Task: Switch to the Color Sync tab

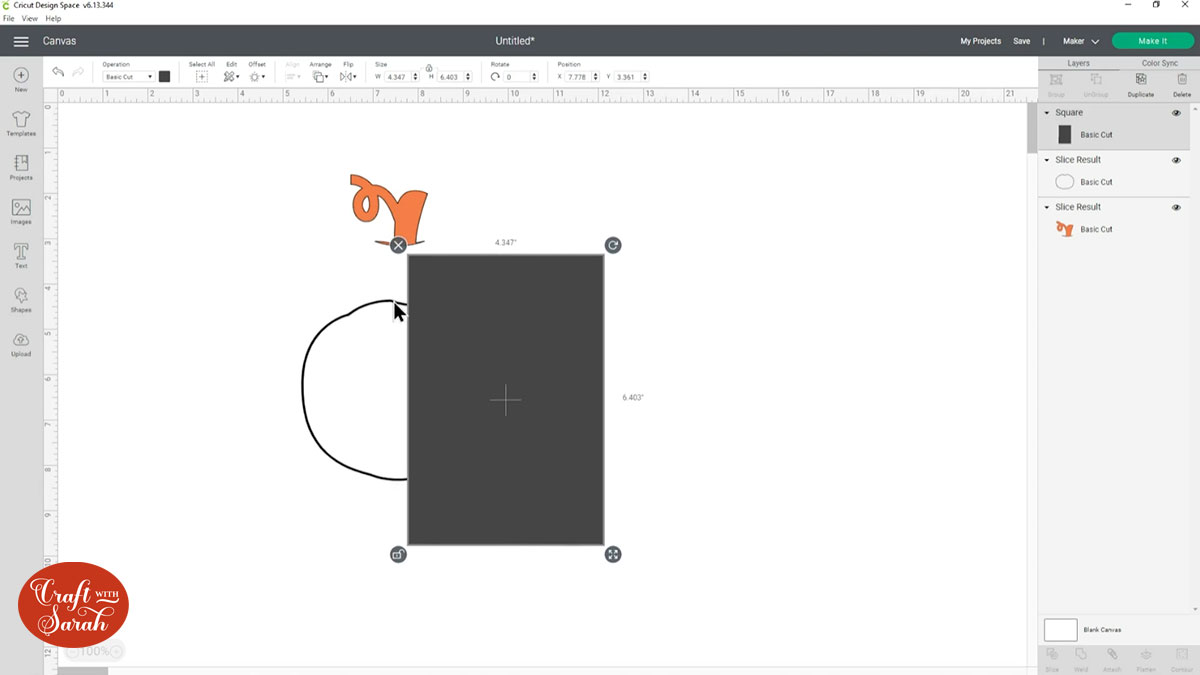Action: (x=1159, y=63)
